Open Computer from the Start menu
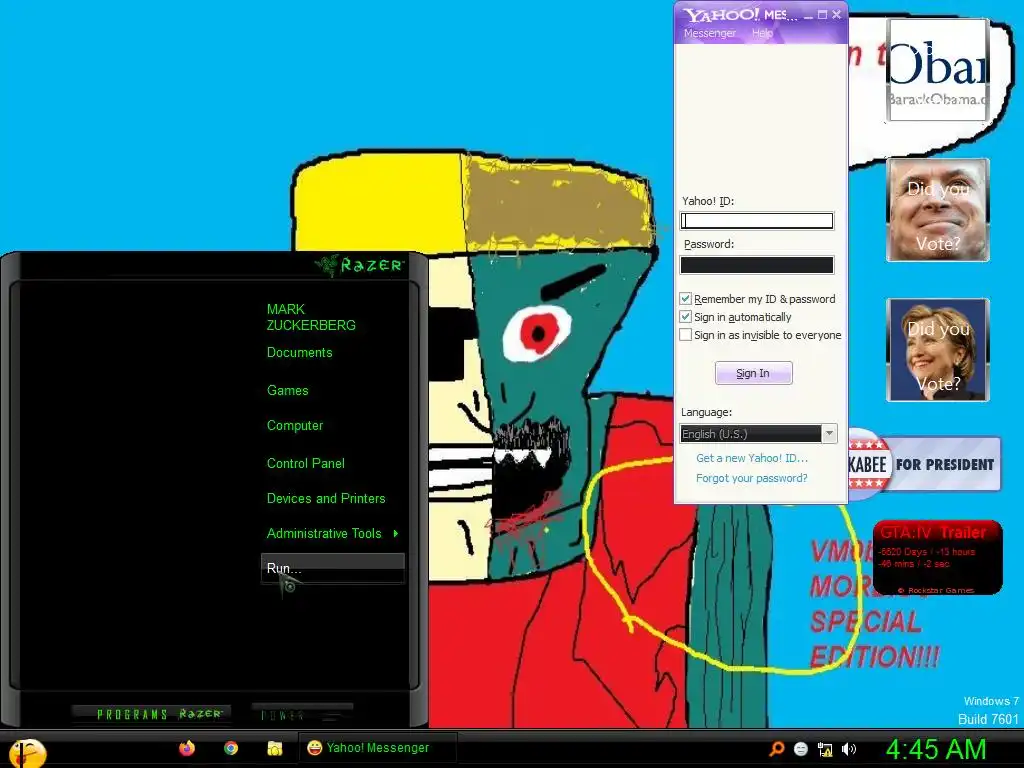1024x768 pixels. coord(295,426)
